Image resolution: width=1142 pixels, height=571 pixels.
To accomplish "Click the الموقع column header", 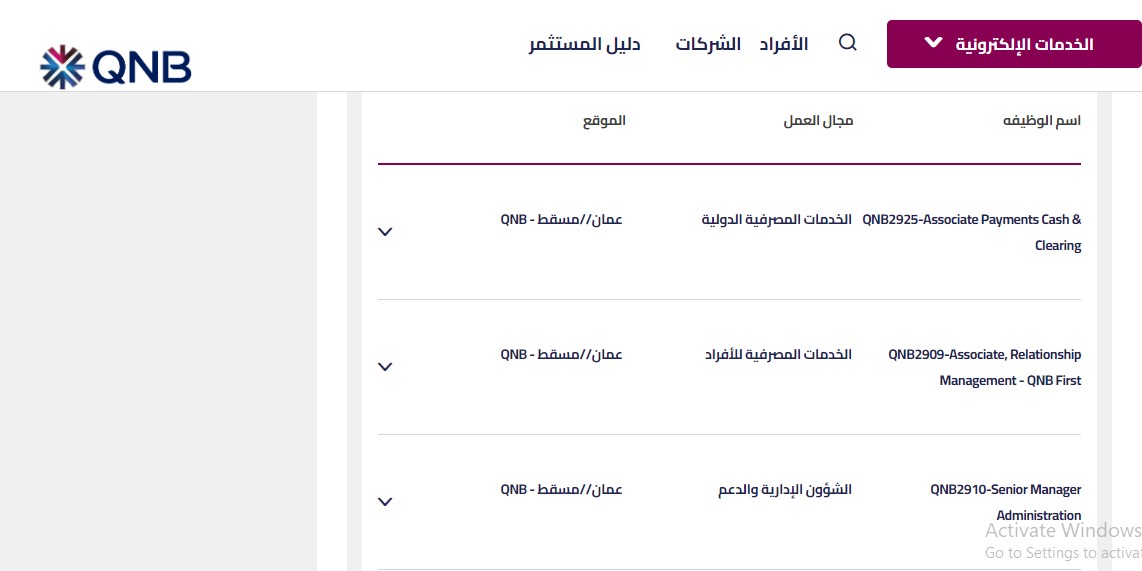I will (x=604, y=121).
